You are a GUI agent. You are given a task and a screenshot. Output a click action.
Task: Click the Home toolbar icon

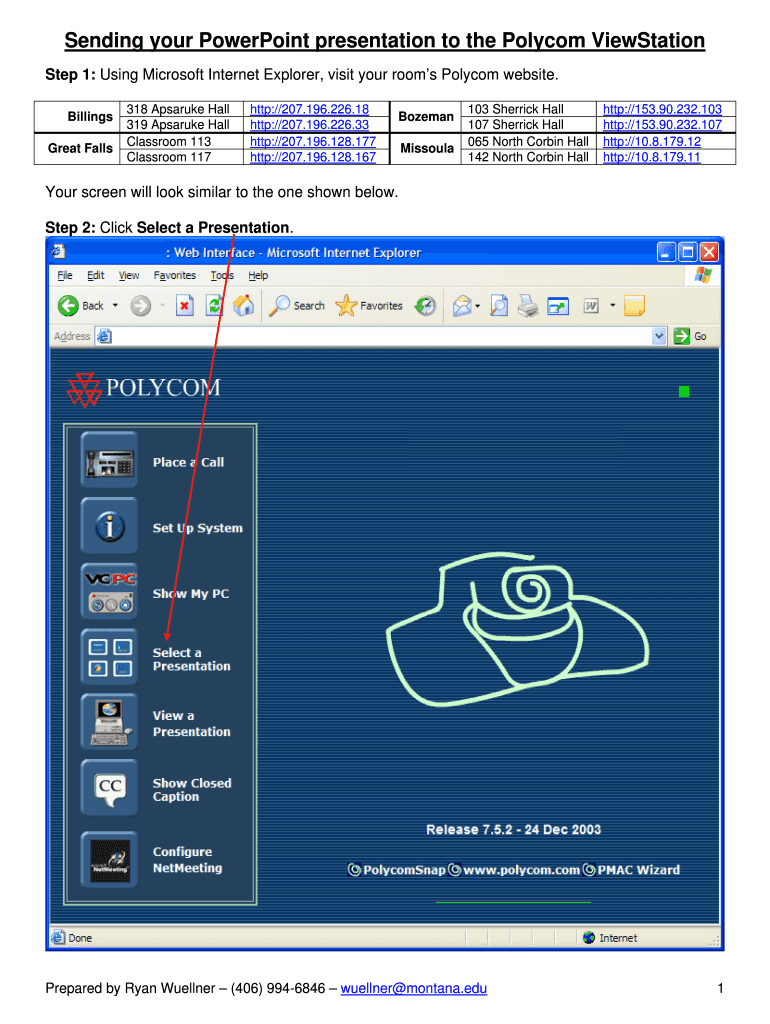pos(243,305)
